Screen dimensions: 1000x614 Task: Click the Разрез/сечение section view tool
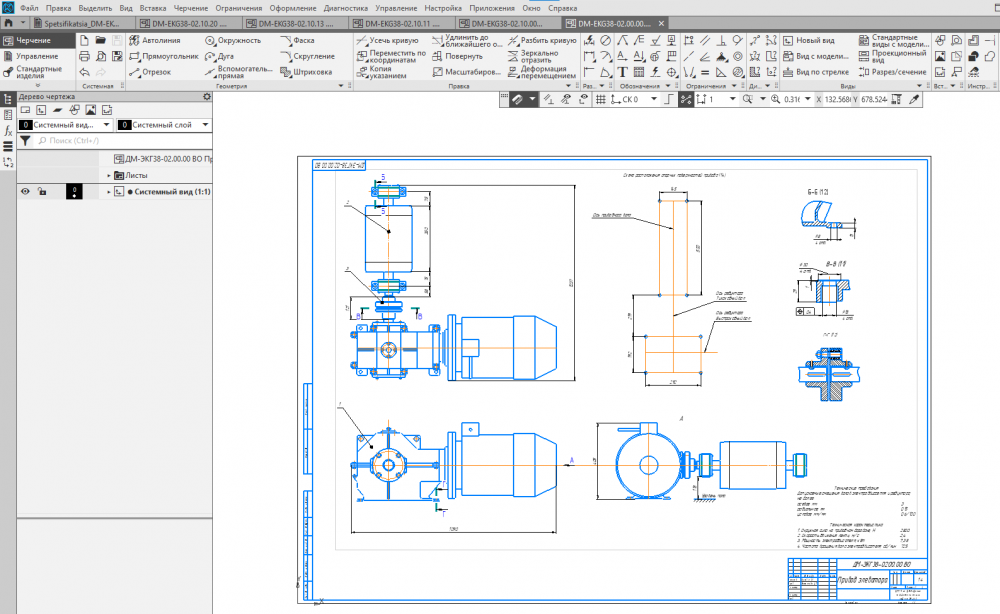point(892,72)
